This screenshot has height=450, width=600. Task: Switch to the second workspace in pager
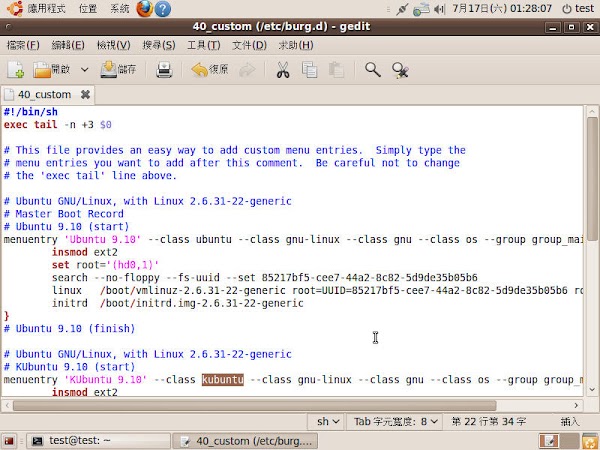point(569,441)
